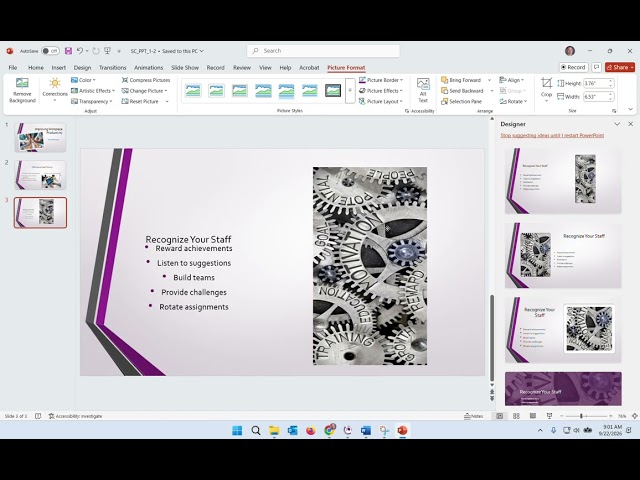640x480 pixels.
Task: Switch to Reading view icon
Action: 533,416
